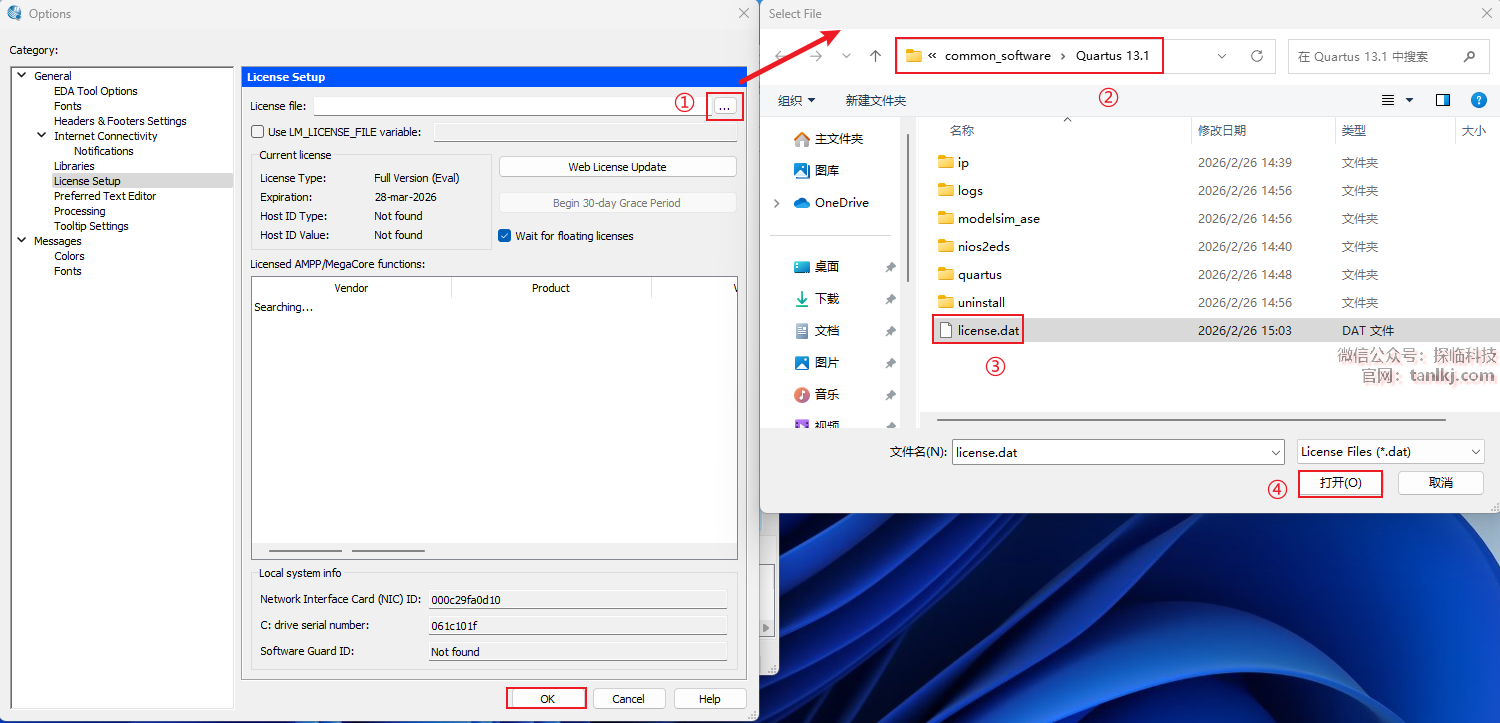Go to OneDrive in navigation pane
The width and height of the screenshot is (1500, 723).
841,202
